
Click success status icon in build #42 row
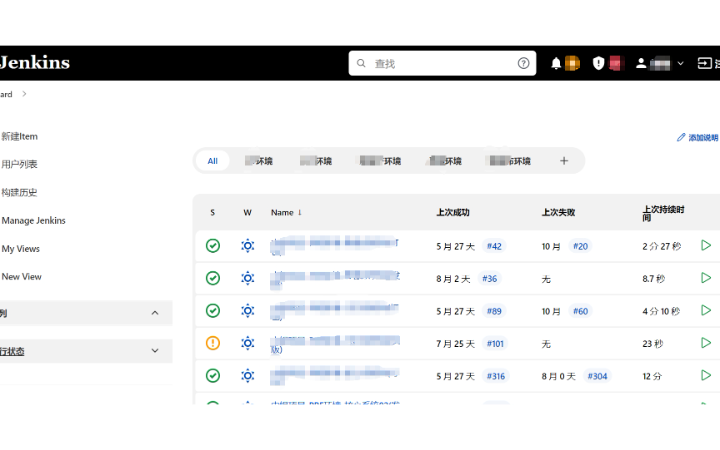213,246
